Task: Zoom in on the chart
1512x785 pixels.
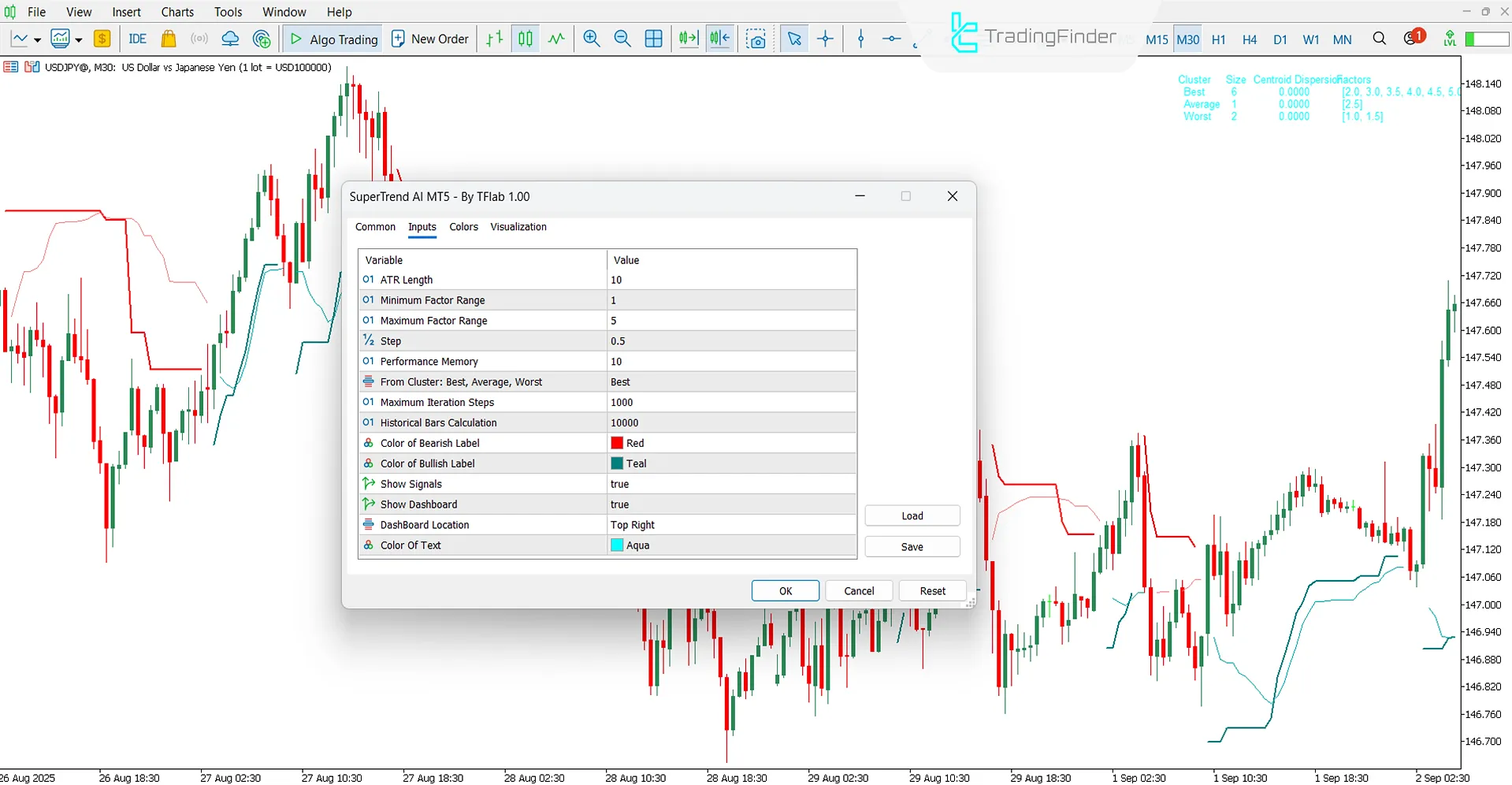Action: [591, 38]
